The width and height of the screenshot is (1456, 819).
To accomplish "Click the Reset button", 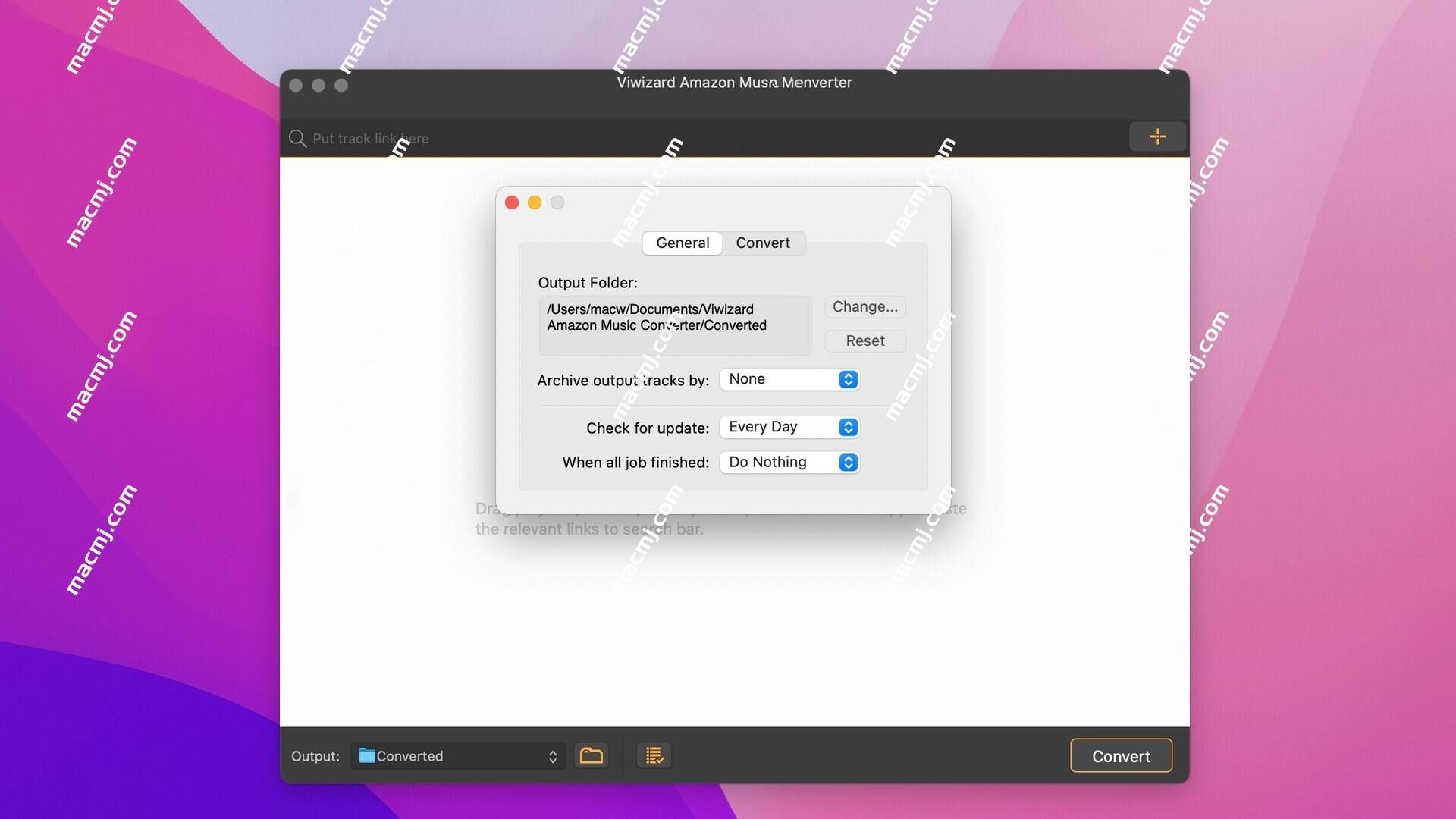I will 865,340.
